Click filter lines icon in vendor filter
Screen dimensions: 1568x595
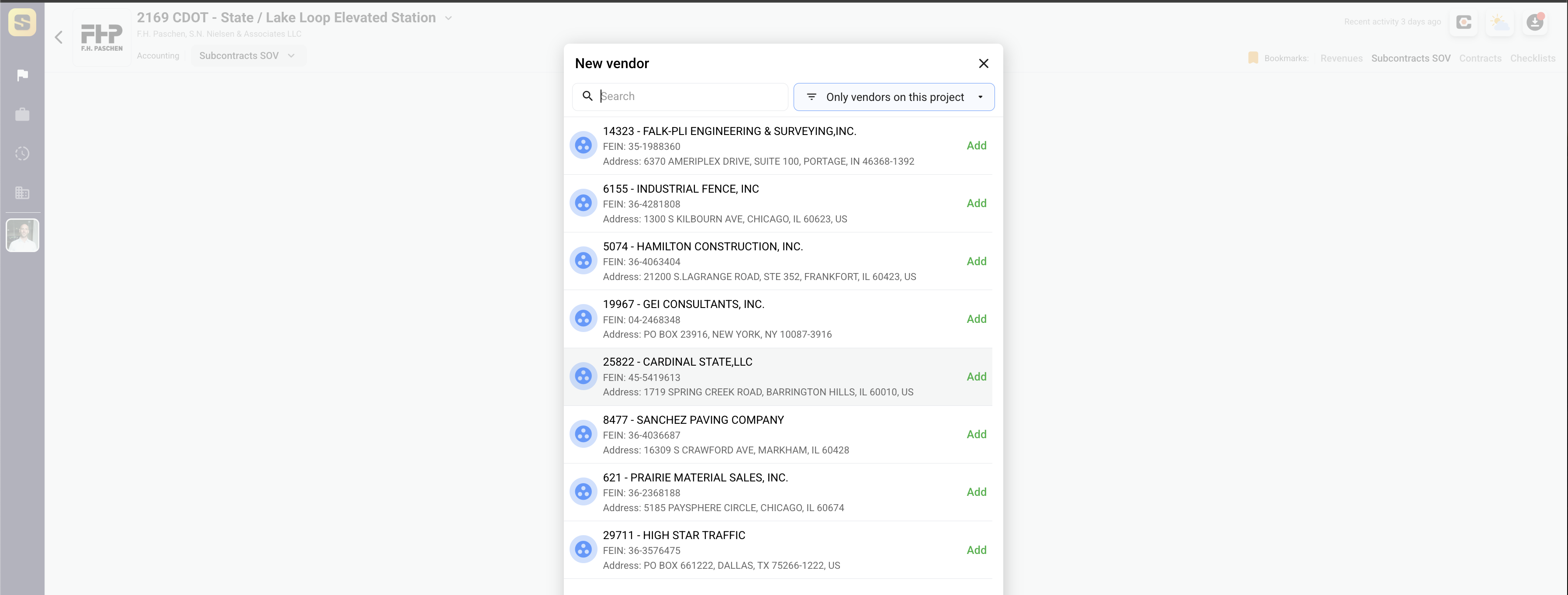pyautogui.click(x=812, y=97)
